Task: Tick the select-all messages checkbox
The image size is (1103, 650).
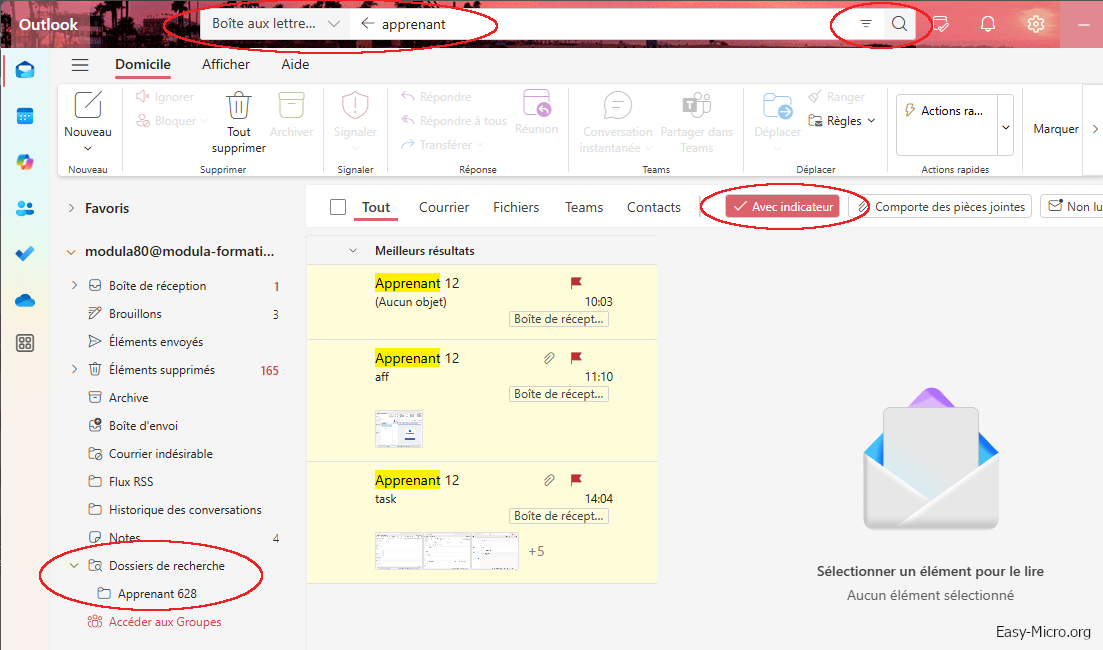Action: (338, 207)
